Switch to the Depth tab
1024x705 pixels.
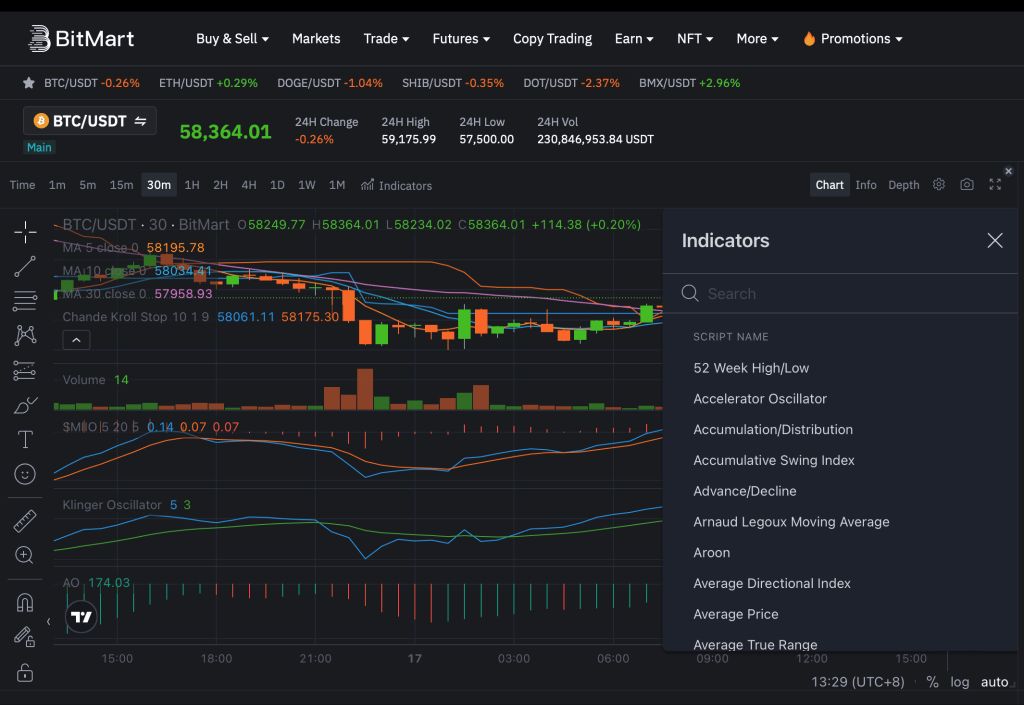click(903, 185)
